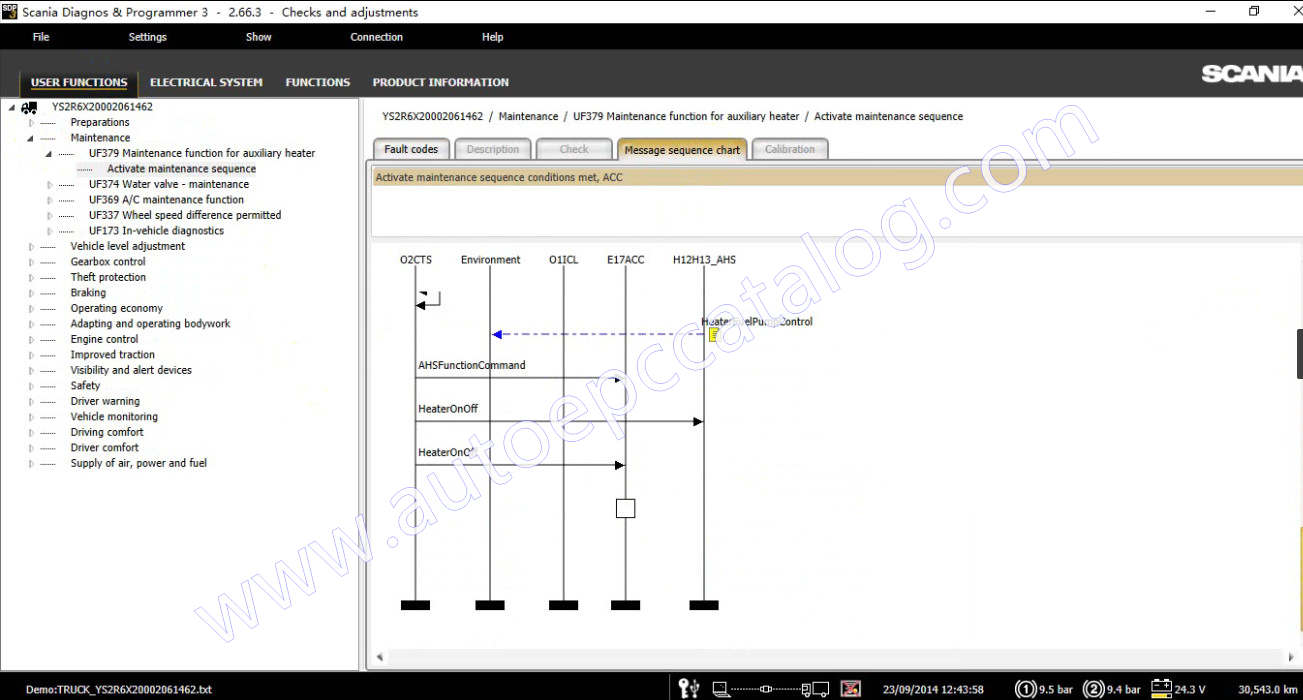This screenshot has height=700, width=1303.
Task: Open the Show menu
Action: [259, 37]
